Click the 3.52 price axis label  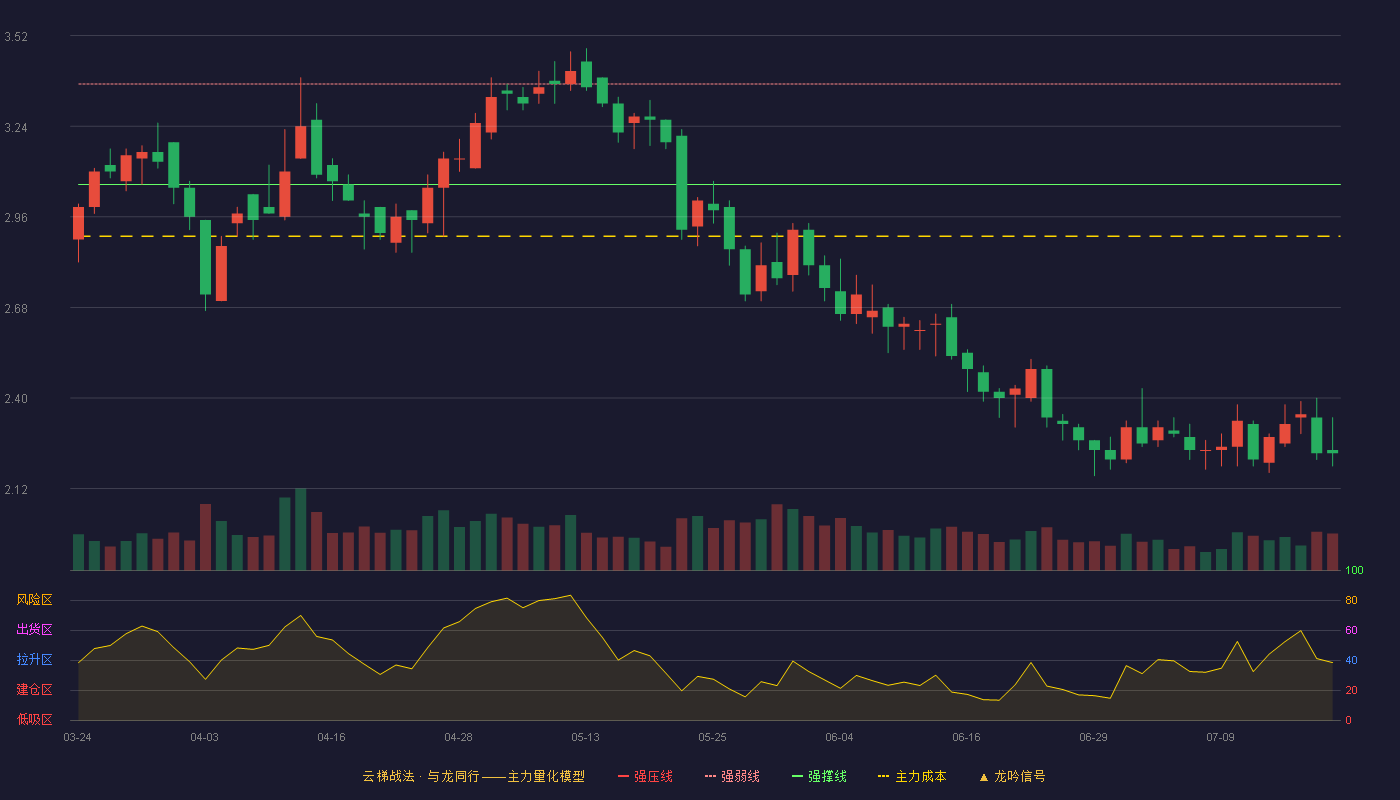click(x=16, y=37)
